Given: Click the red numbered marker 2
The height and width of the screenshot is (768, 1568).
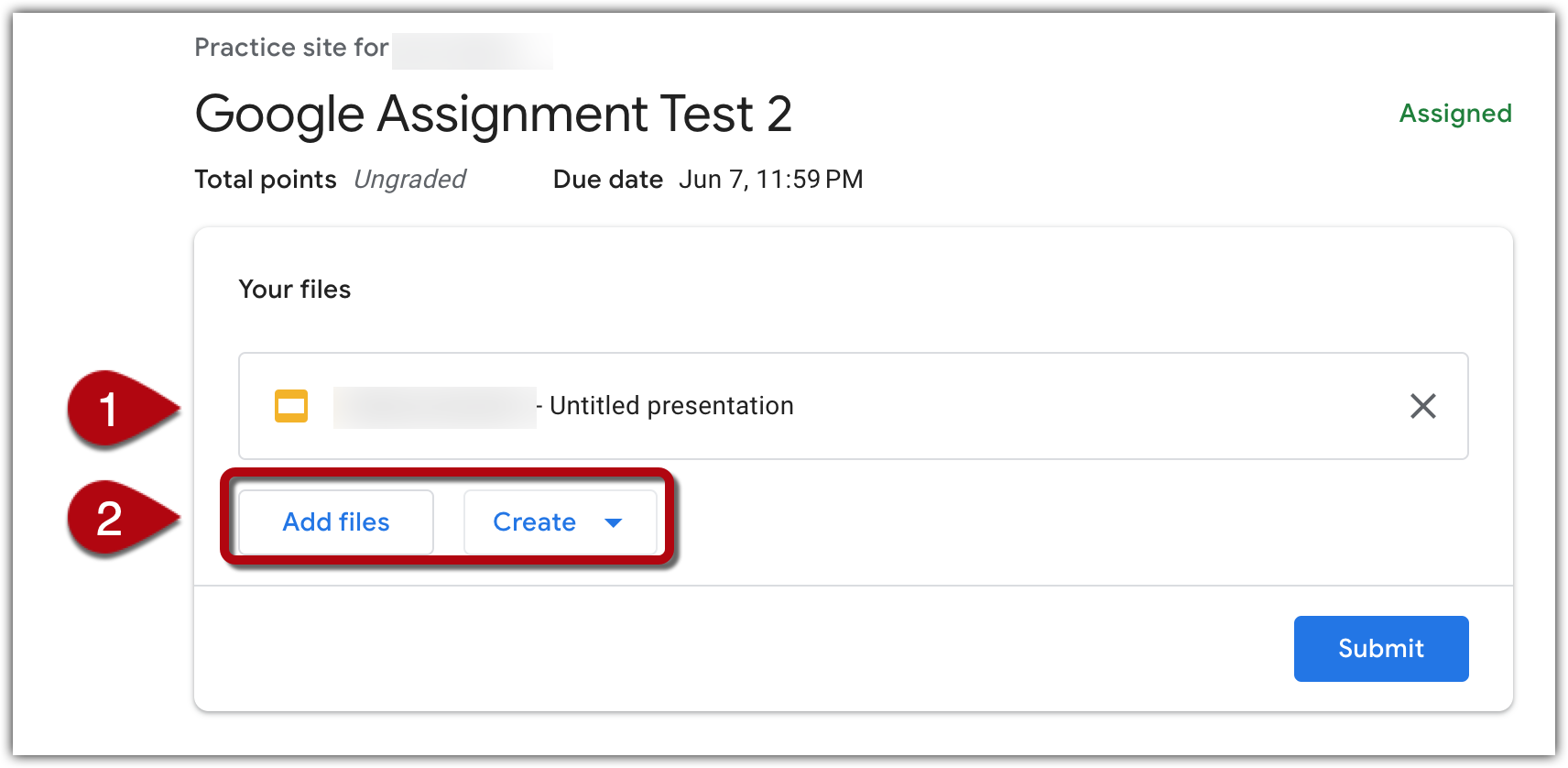Looking at the screenshot, I should pyautogui.click(x=110, y=519).
